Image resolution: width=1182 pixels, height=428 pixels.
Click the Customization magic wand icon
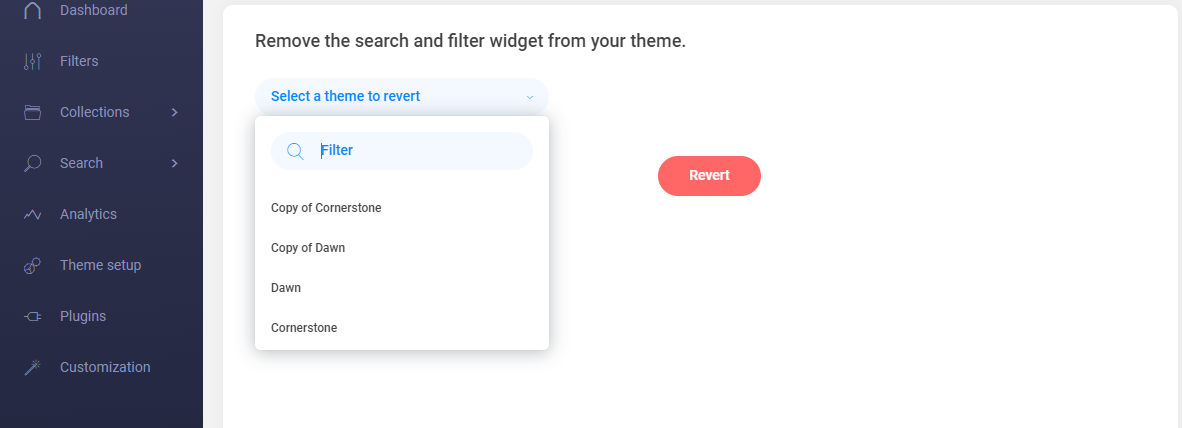(32, 368)
